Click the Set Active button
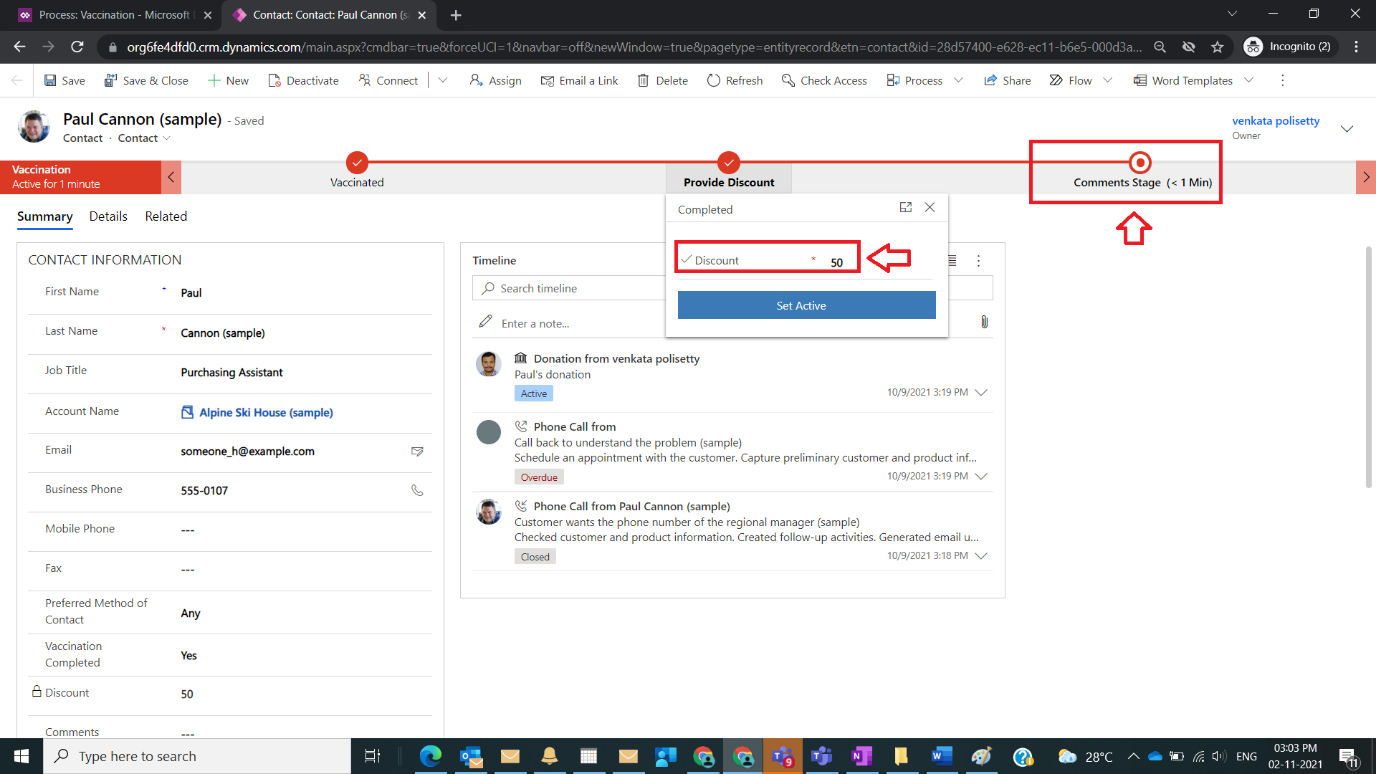 (x=806, y=305)
